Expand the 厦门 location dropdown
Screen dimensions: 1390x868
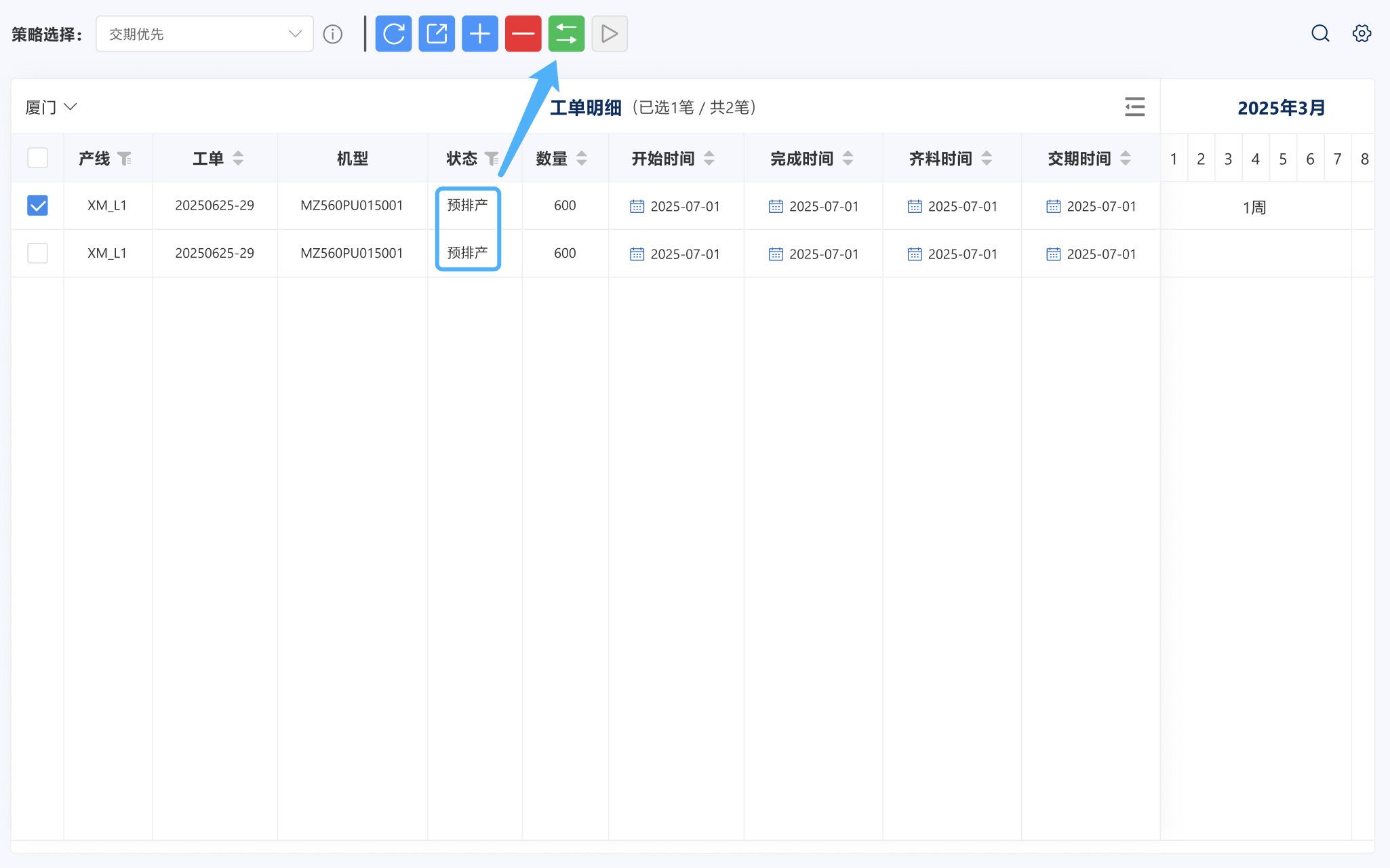pyautogui.click(x=52, y=107)
